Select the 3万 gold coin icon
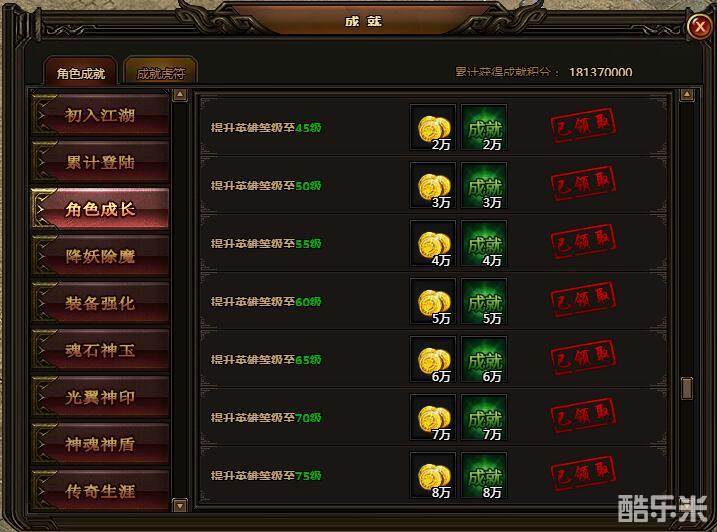717x532 pixels. click(x=433, y=185)
